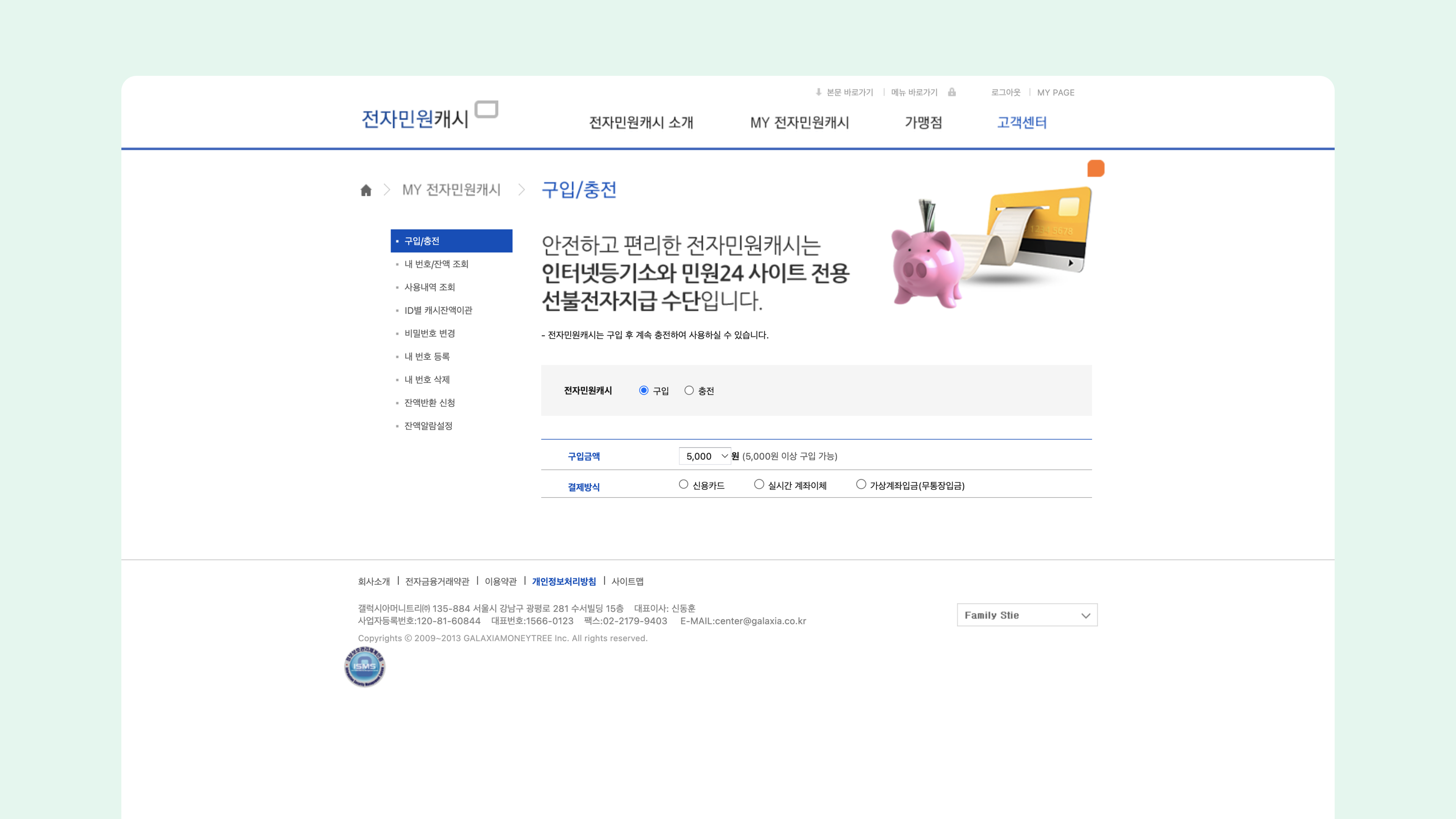Select the 구입 radio option
The height and width of the screenshot is (819, 1456).
[643, 391]
